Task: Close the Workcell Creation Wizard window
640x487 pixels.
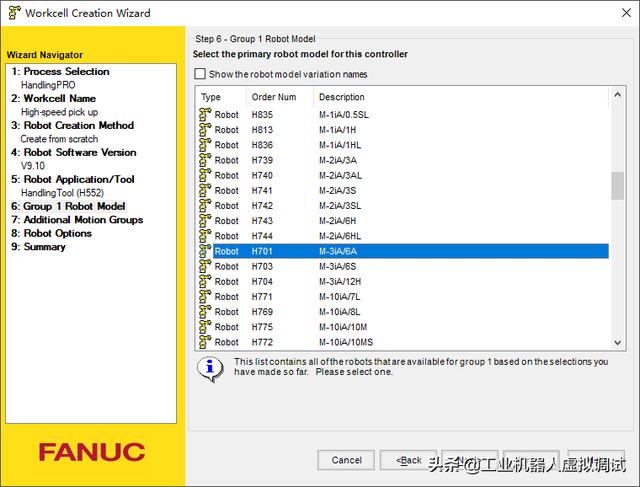Action: pyautogui.click(x=626, y=13)
